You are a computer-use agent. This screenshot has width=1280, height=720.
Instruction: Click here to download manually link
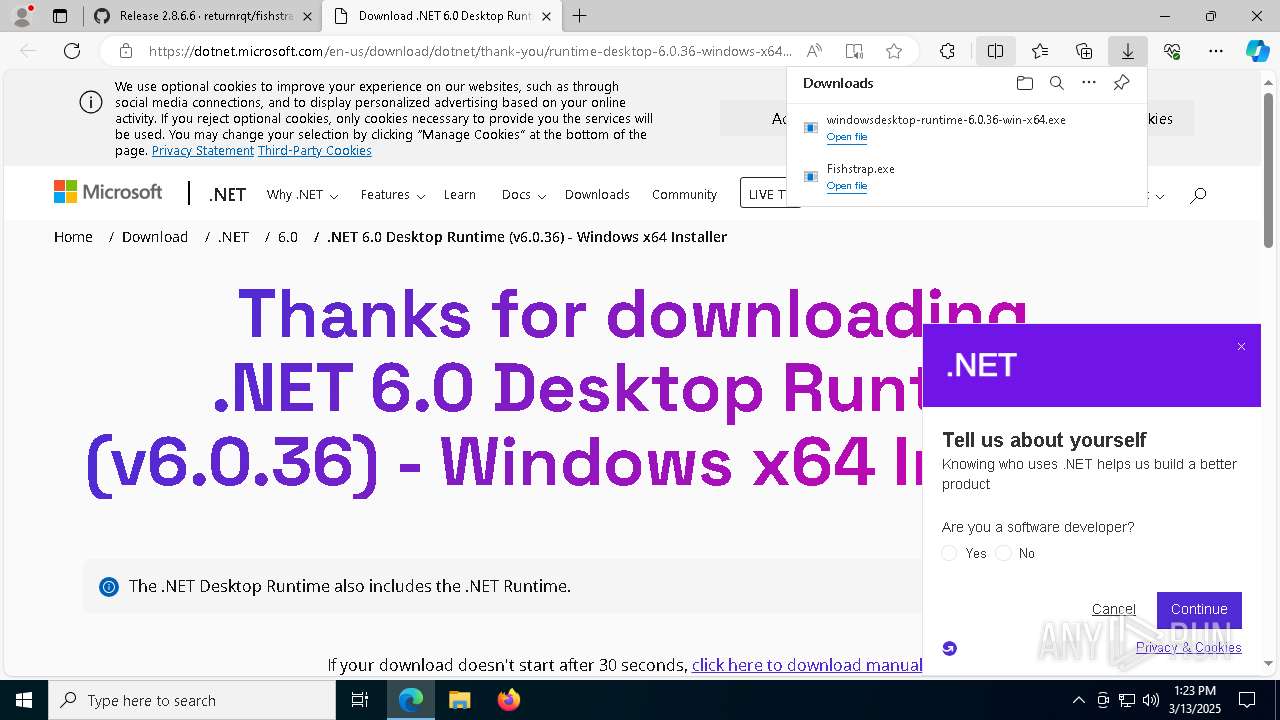[x=807, y=665]
